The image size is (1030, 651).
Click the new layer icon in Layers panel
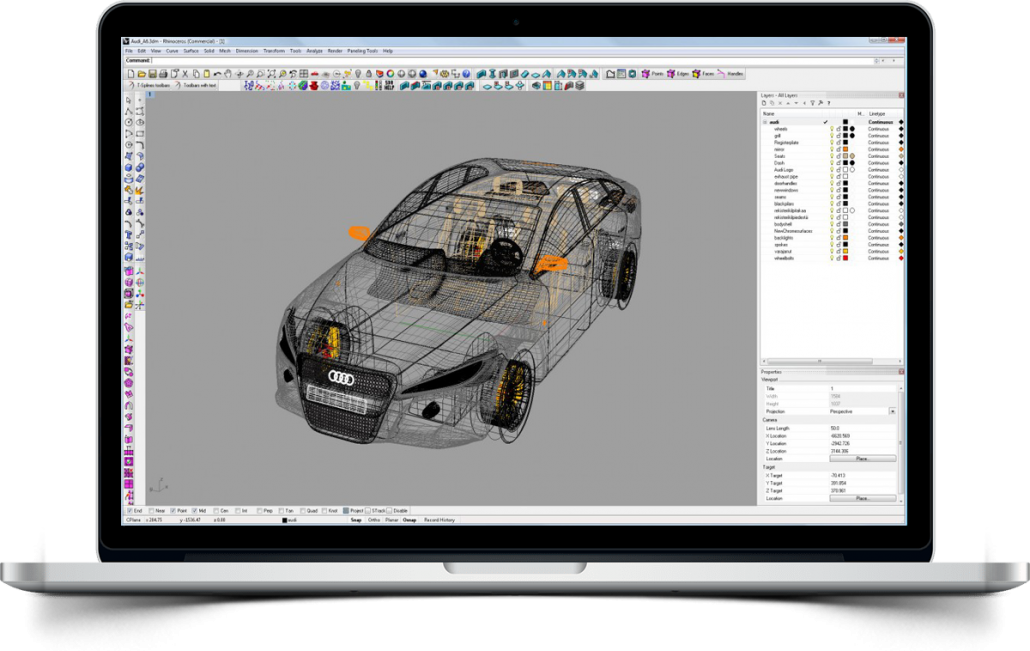764,103
